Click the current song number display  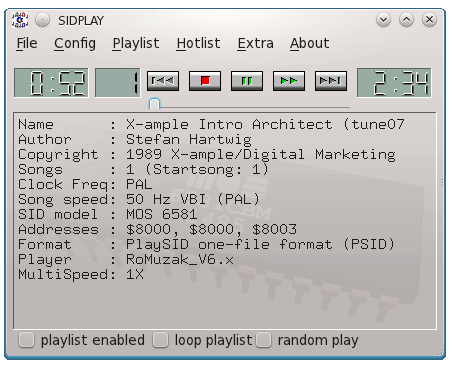[118, 83]
